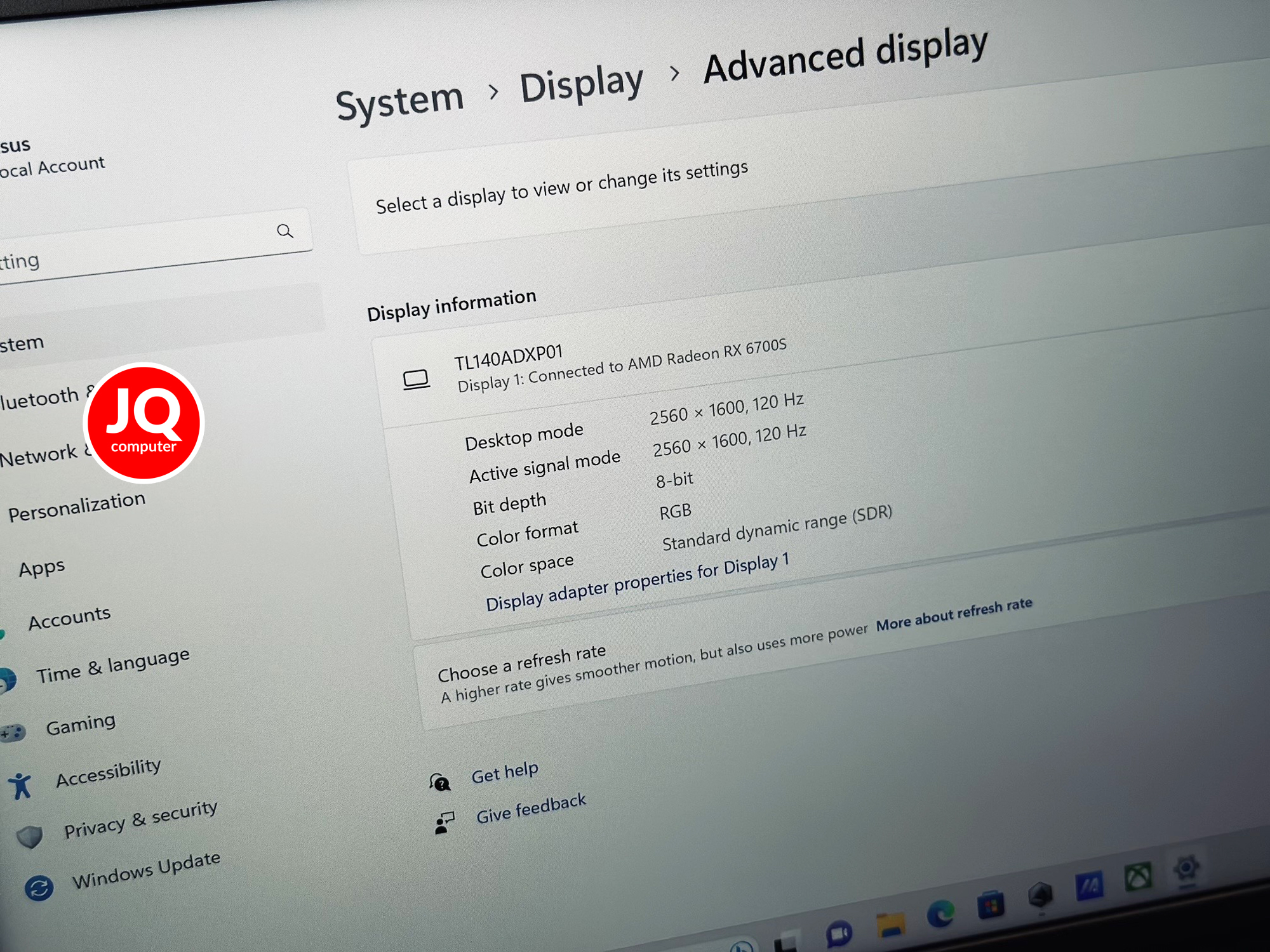Click the Give feedback person icon
Screen dimensions: 1270x952
[444, 823]
